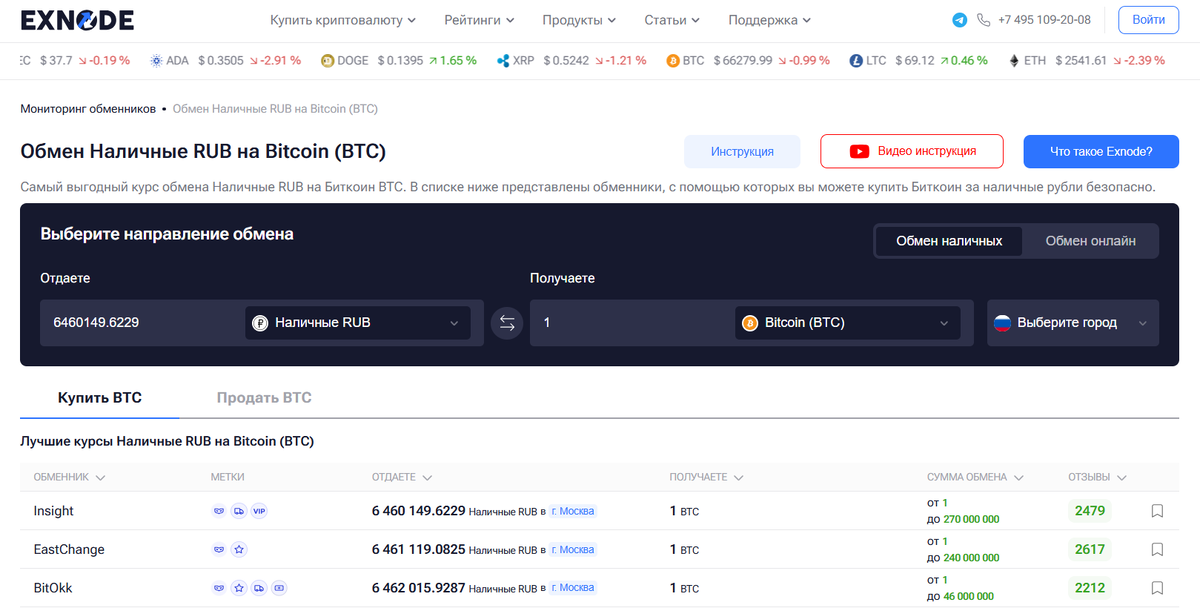
Task: Click the YouTube icon on Видео инструкция button
Action: [858, 151]
